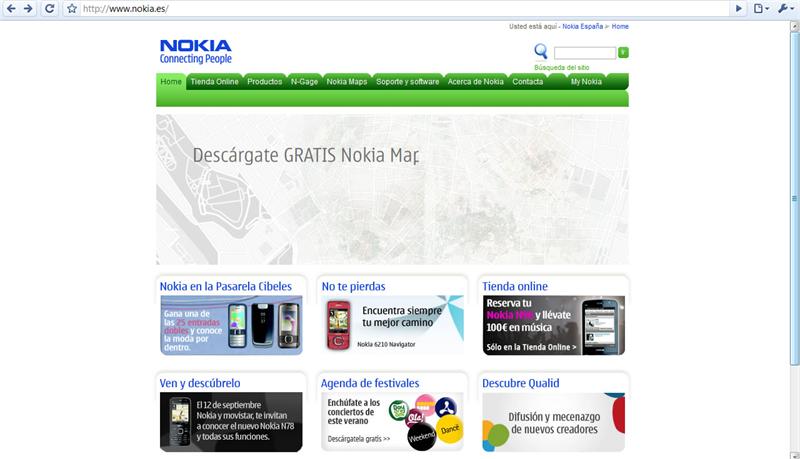Focus the address bar with nokia.es URL
Image resolution: width=800 pixels, height=459 pixels.
(x=403, y=9)
